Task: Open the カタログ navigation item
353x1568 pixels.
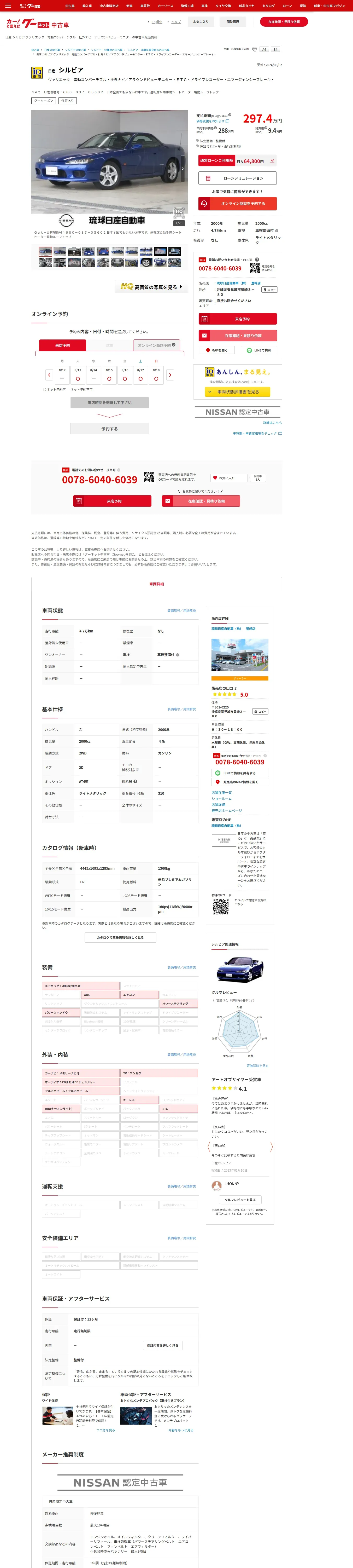Action: [x=268, y=6]
